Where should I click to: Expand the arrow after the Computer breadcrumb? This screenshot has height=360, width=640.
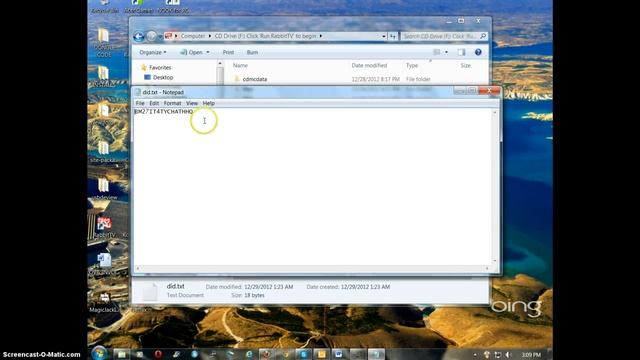tap(210, 36)
